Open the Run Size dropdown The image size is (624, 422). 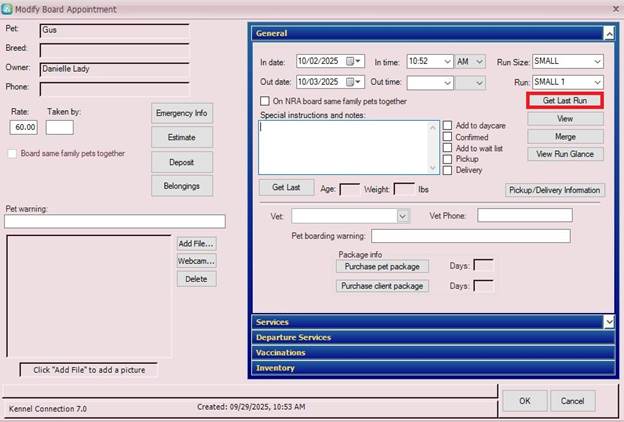tap(597, 61)
